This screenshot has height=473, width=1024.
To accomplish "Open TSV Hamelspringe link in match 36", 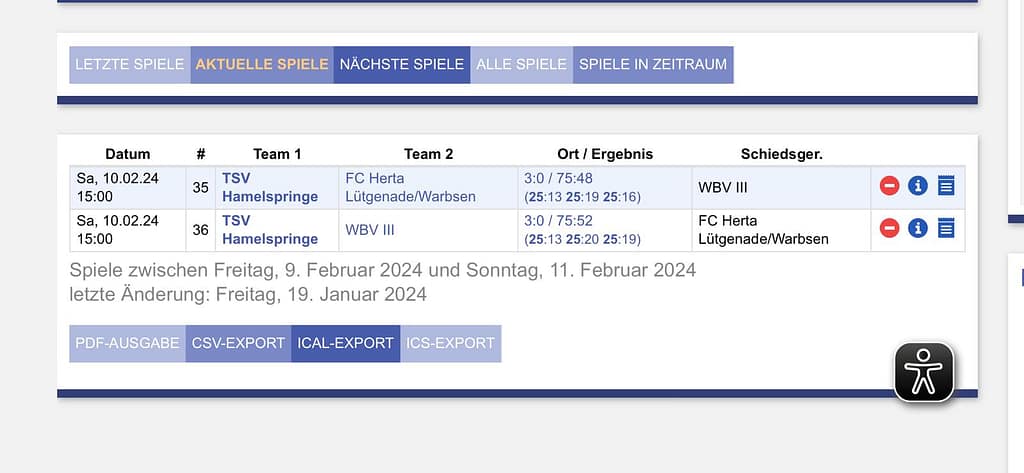I will 269,230.
